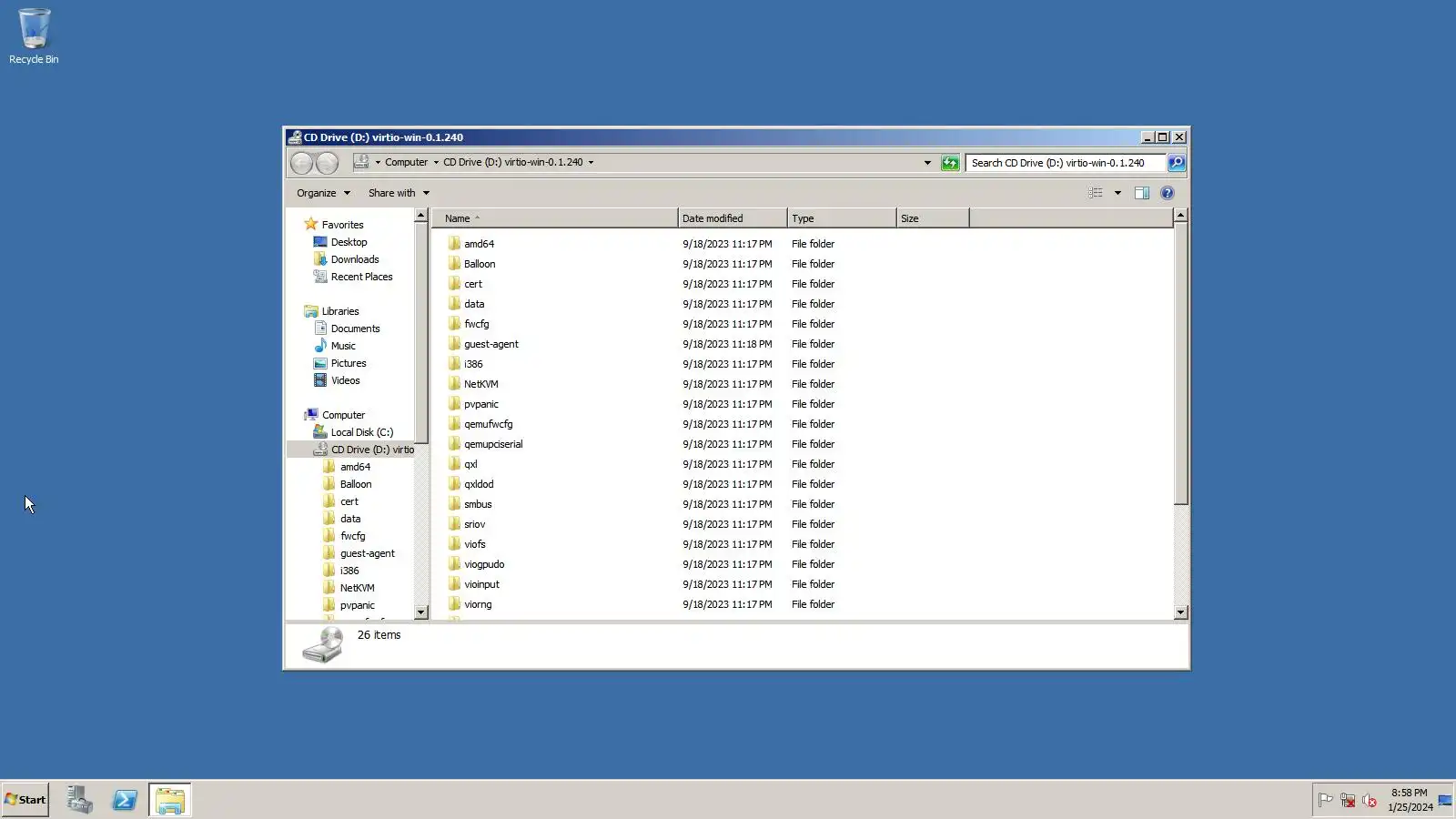
Task: Click the Search CD Drive input field
Action: click(x=1065, y=163)
